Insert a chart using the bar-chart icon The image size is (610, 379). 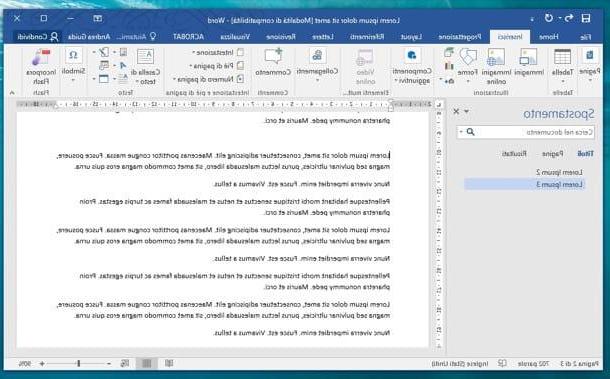pos(449,66)
